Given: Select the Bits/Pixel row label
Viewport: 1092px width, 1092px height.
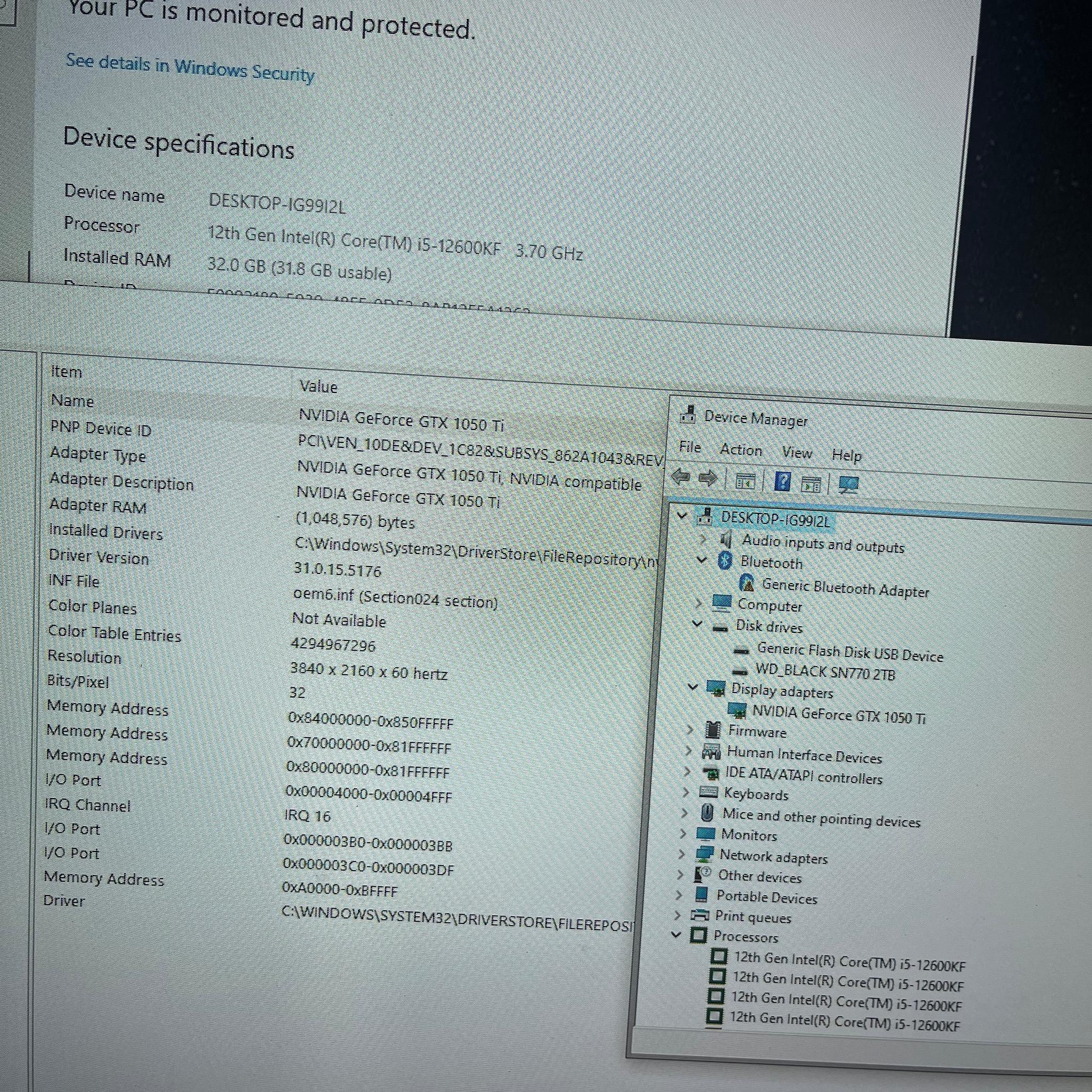Looking at the screenshot, I should pyautogui.click(x=78, y=681).
